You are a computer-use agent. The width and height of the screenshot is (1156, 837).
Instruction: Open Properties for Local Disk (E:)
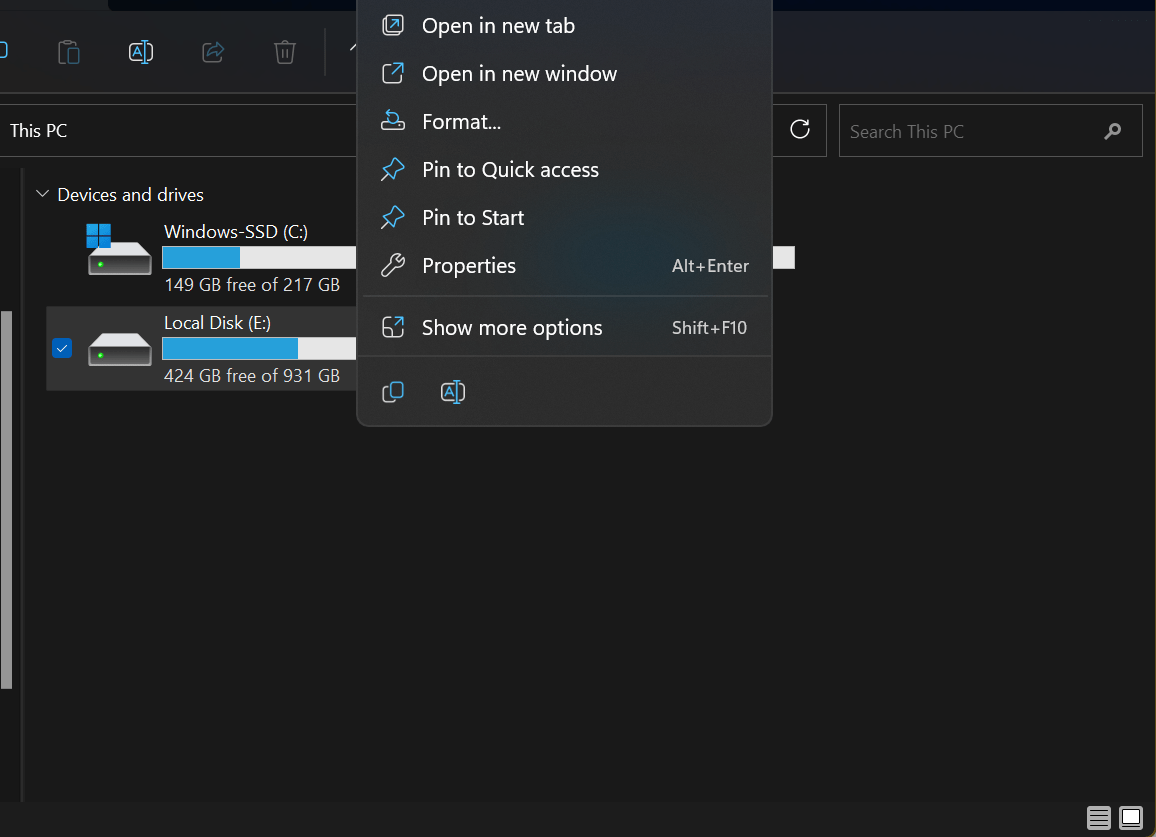470,265
